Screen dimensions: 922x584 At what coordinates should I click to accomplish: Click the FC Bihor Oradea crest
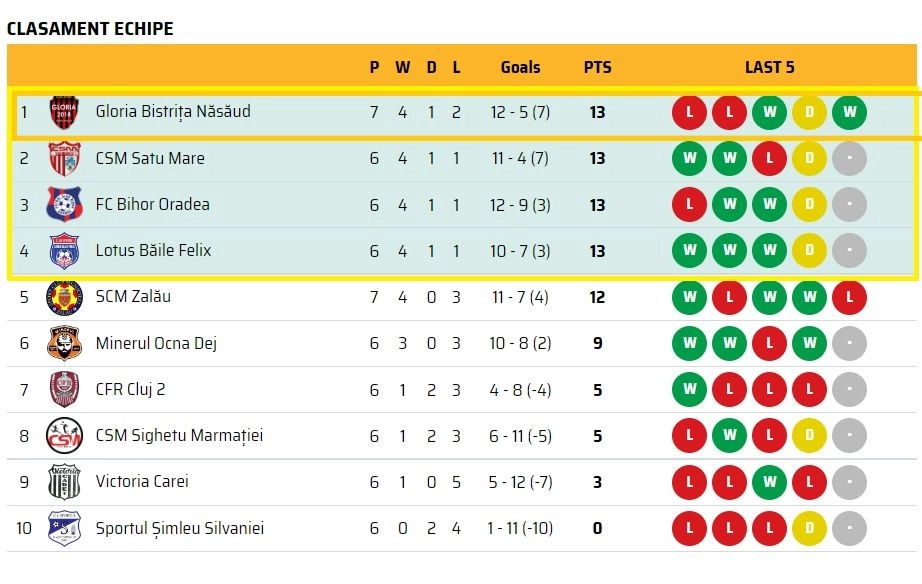[64, 204]
